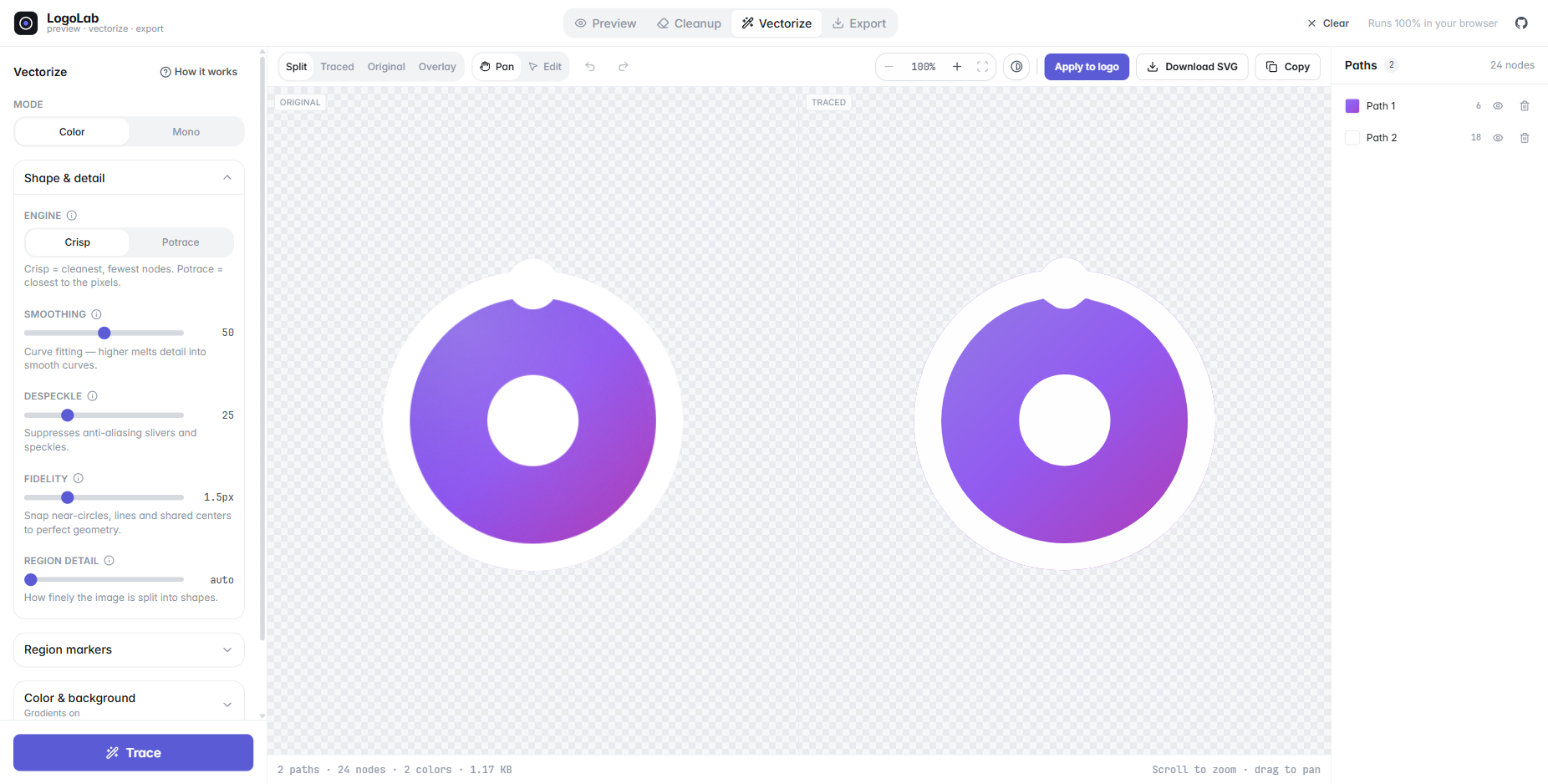
Task: Click the '24 nodes' paths header count
Action: [x=1512, y=65]
